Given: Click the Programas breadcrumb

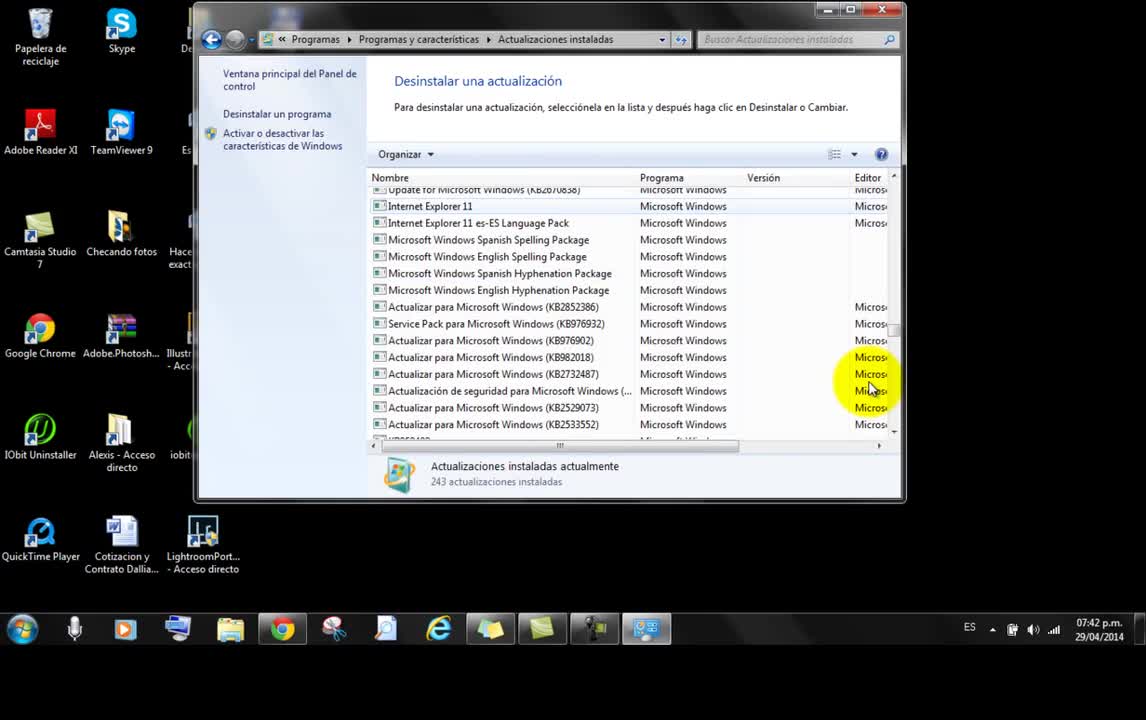Looking at the screenshot, I should (x=315, y=39).
